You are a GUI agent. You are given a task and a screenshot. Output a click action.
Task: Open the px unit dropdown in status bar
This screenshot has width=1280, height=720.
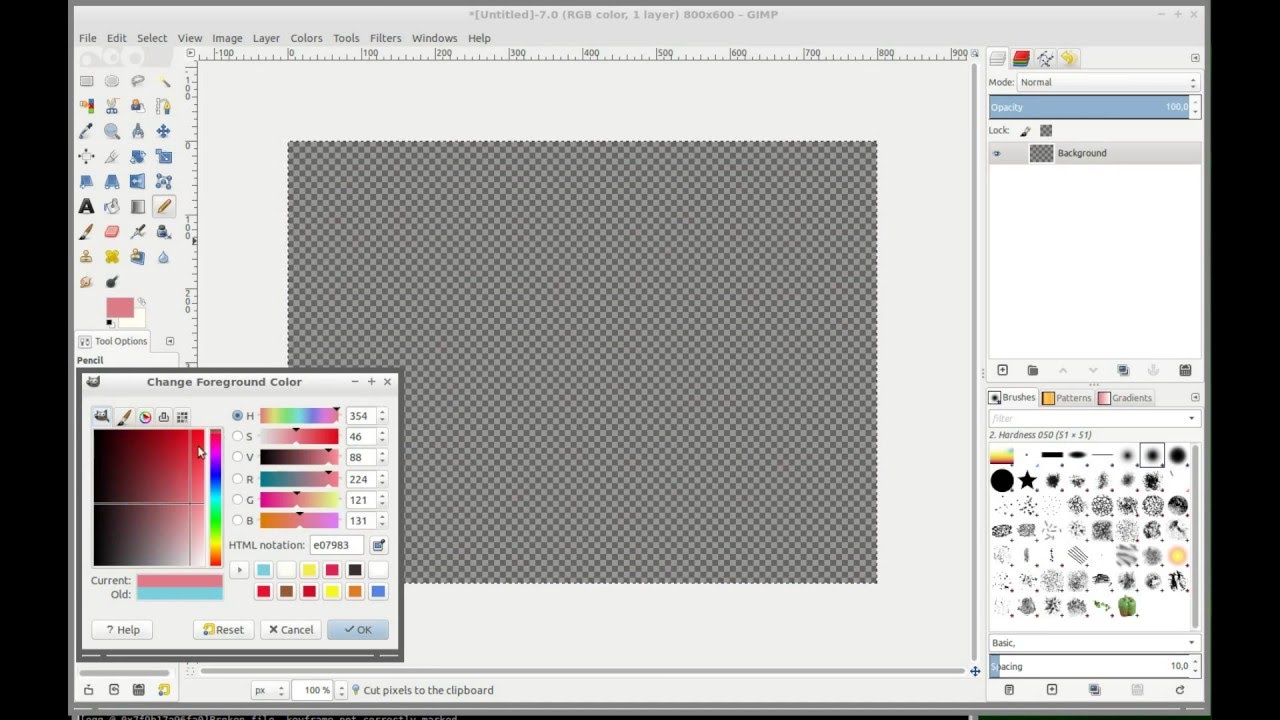[x=269, y=690]
